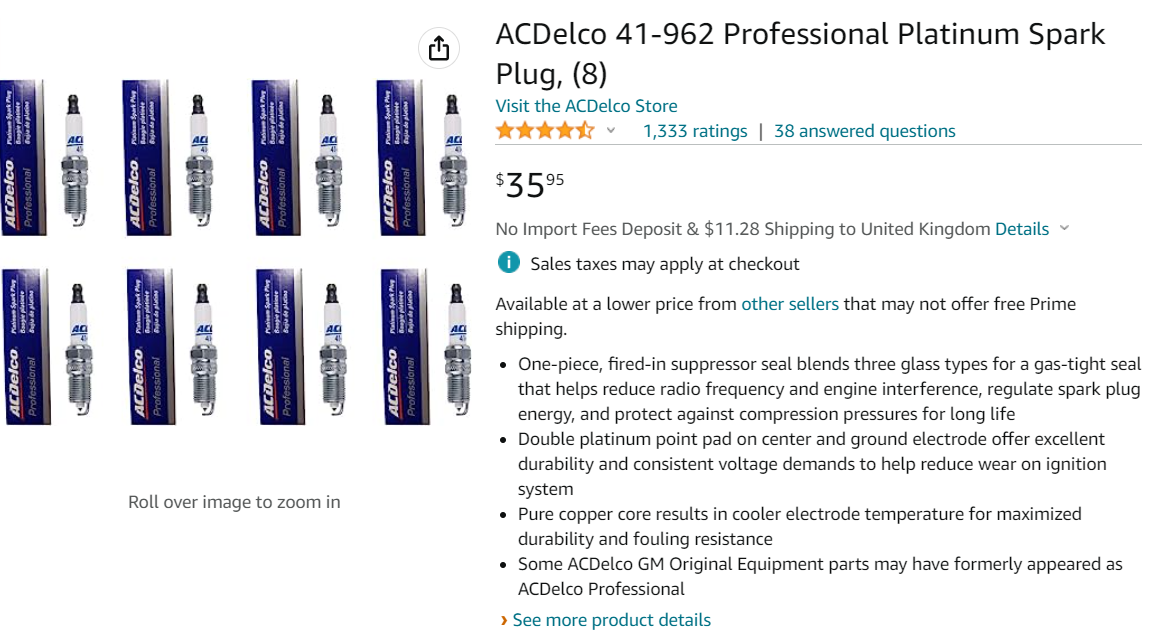Open the 1,333 ratings link
1150x633 pixels.
695,131
